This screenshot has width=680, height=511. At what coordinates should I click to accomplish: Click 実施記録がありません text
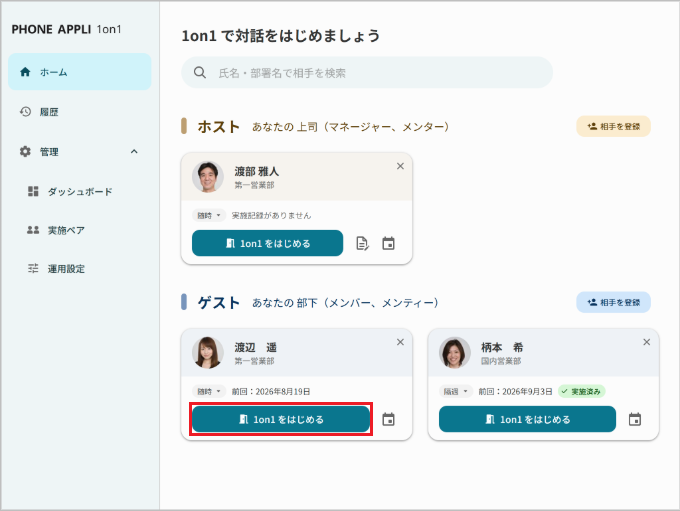click(x=271, y=216)
